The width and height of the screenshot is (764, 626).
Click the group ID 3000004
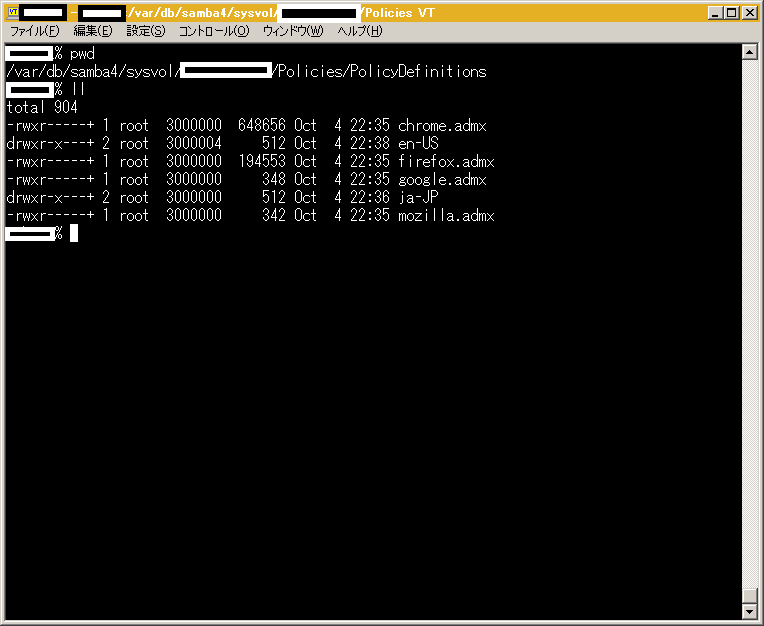194,143
